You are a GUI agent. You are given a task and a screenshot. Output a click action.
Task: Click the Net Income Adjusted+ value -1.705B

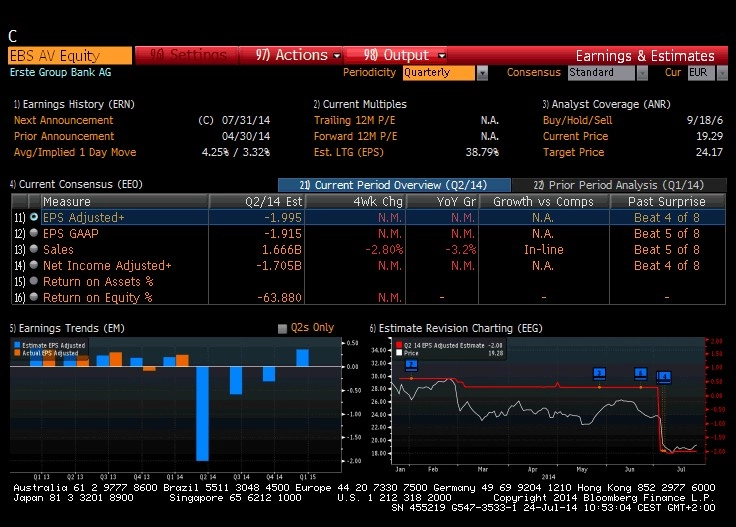tap(279, 266)
